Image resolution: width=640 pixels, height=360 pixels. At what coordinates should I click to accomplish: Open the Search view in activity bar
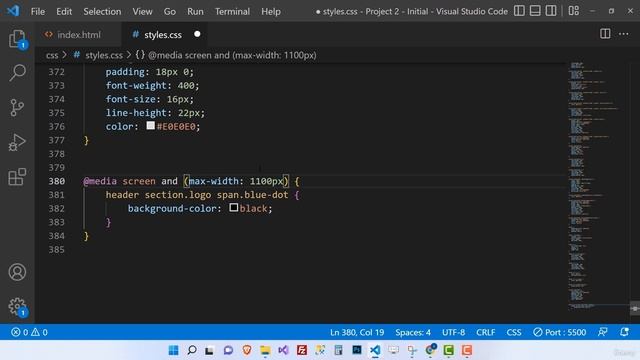click(17, 73)
